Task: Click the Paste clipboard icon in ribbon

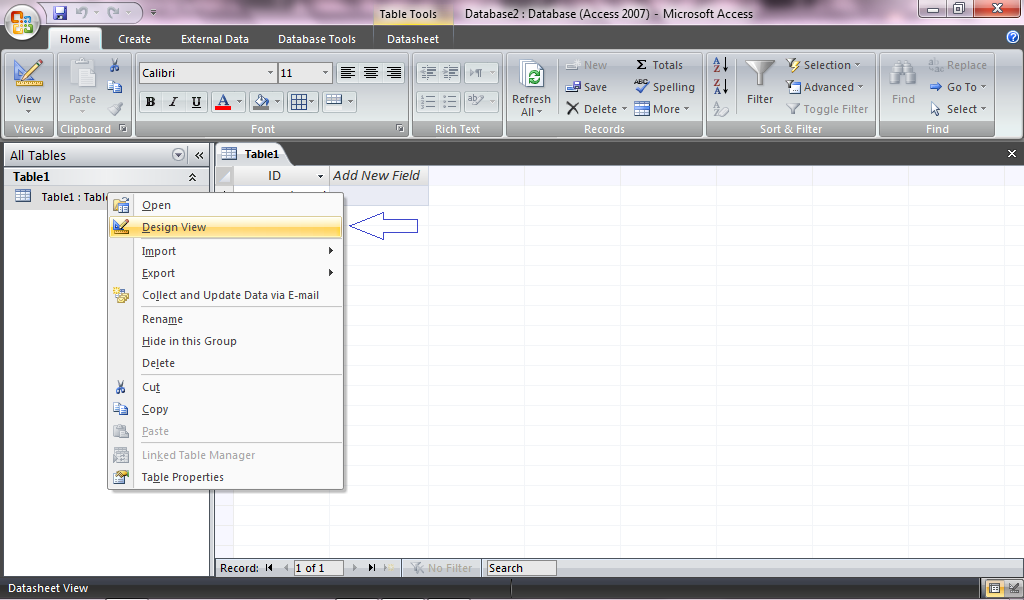Action: 82,73
